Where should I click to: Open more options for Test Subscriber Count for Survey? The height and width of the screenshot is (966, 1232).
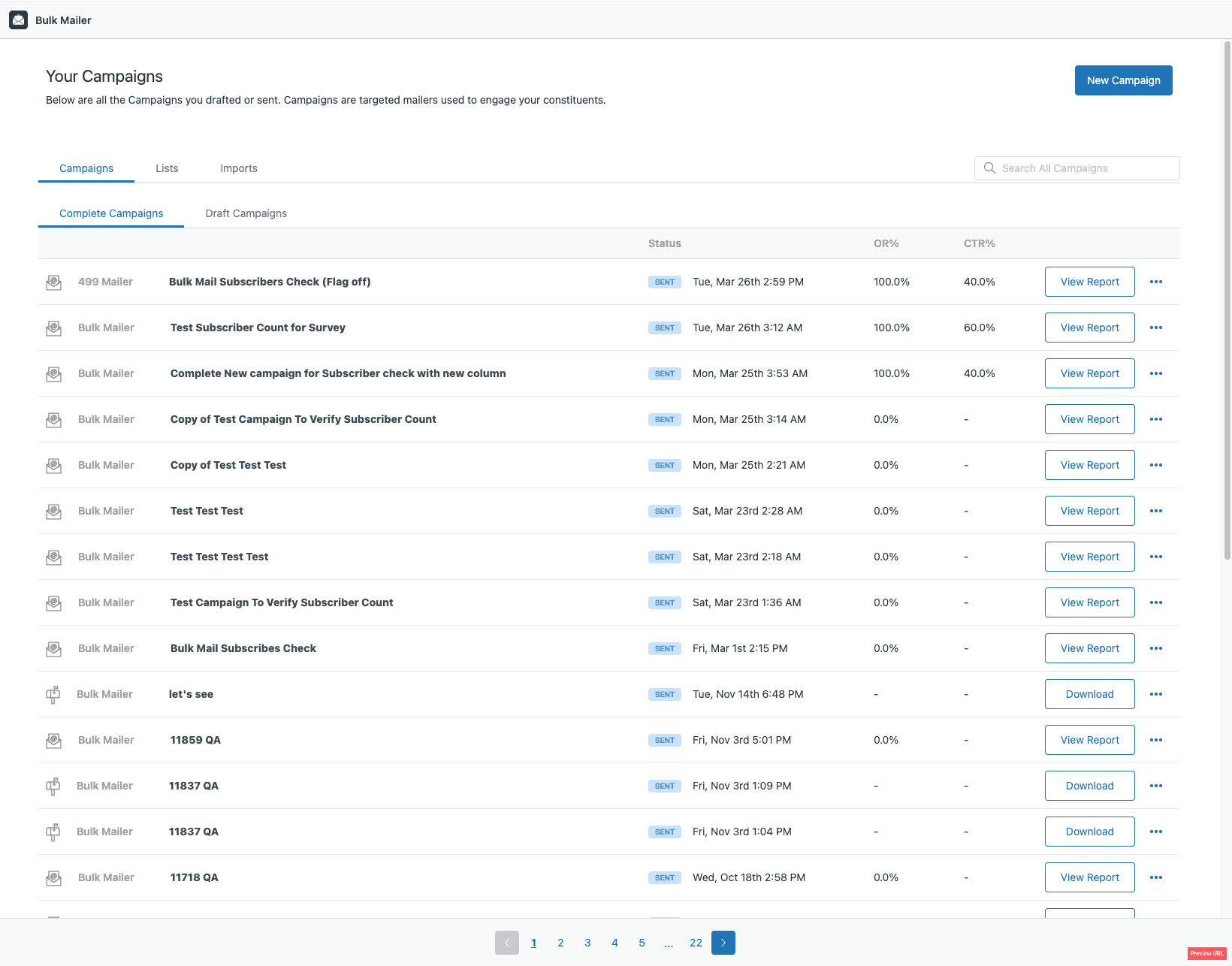pos(1156,328)
